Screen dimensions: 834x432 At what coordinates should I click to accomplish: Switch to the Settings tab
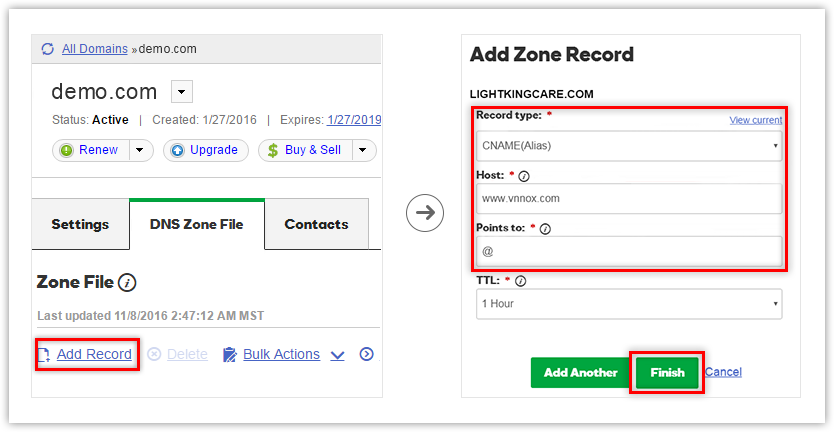click(80, 224)
